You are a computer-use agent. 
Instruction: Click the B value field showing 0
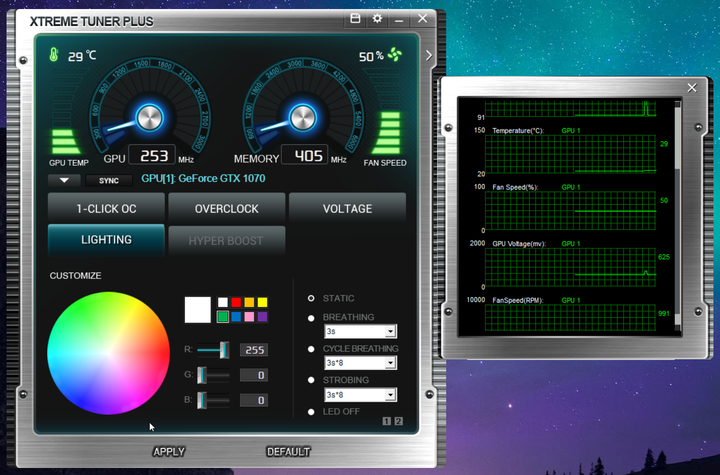point(254,400)
